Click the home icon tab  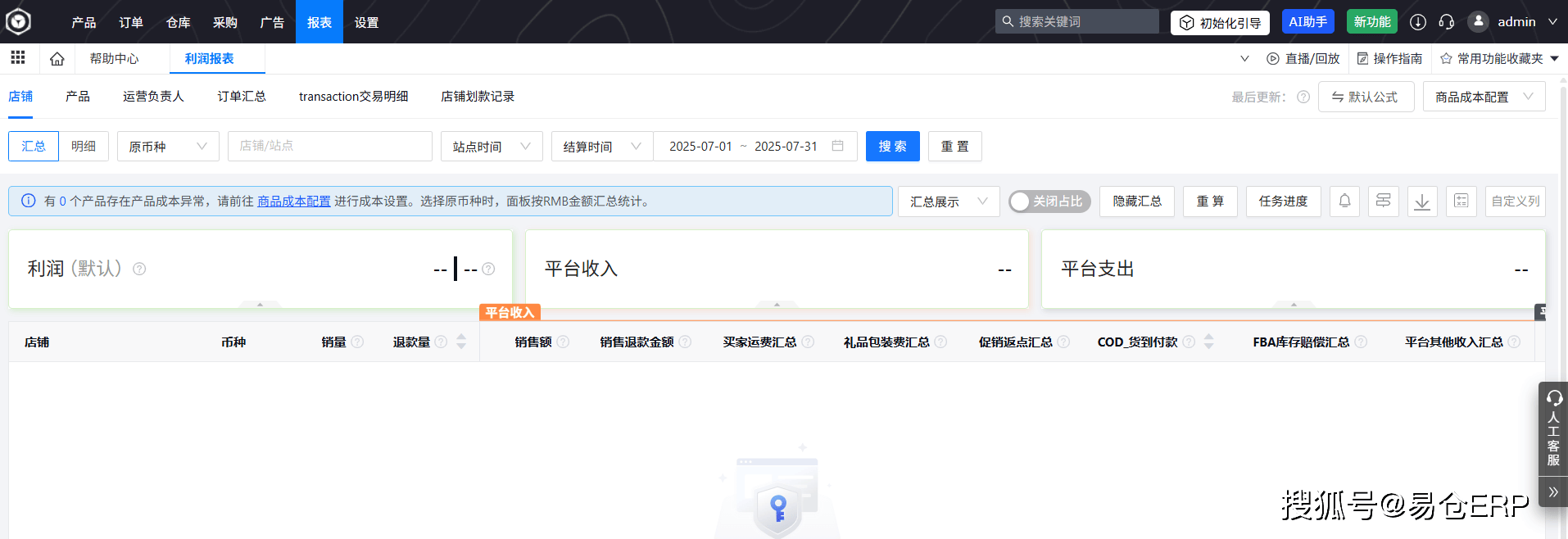(57, 59)
